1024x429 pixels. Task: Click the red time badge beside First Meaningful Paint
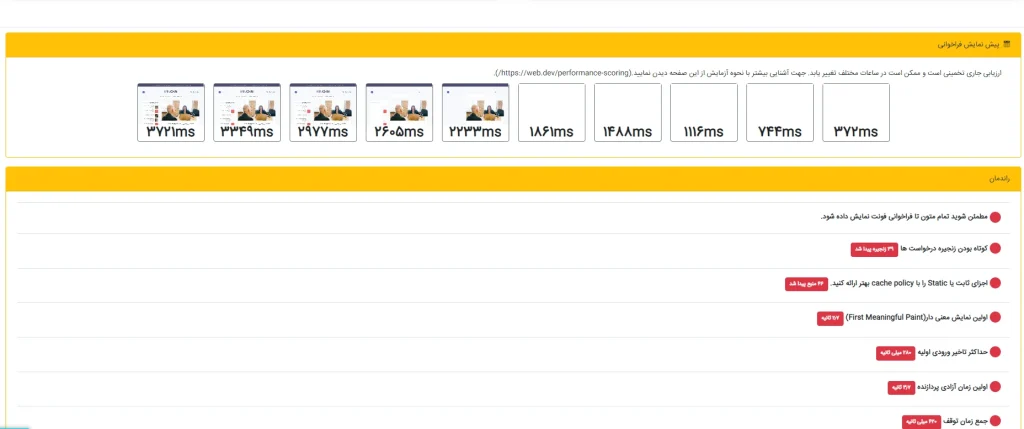pos(825,318)
